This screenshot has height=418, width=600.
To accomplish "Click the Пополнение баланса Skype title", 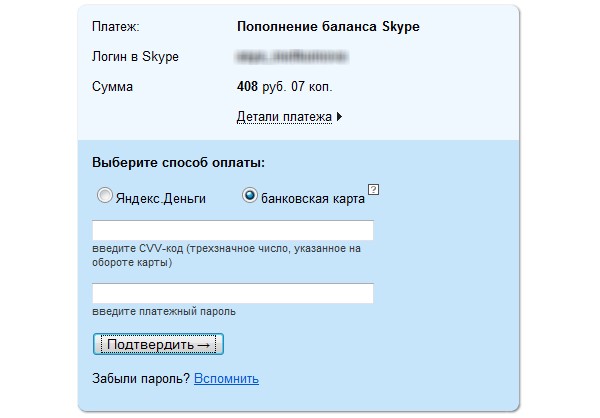I will 328,26.
